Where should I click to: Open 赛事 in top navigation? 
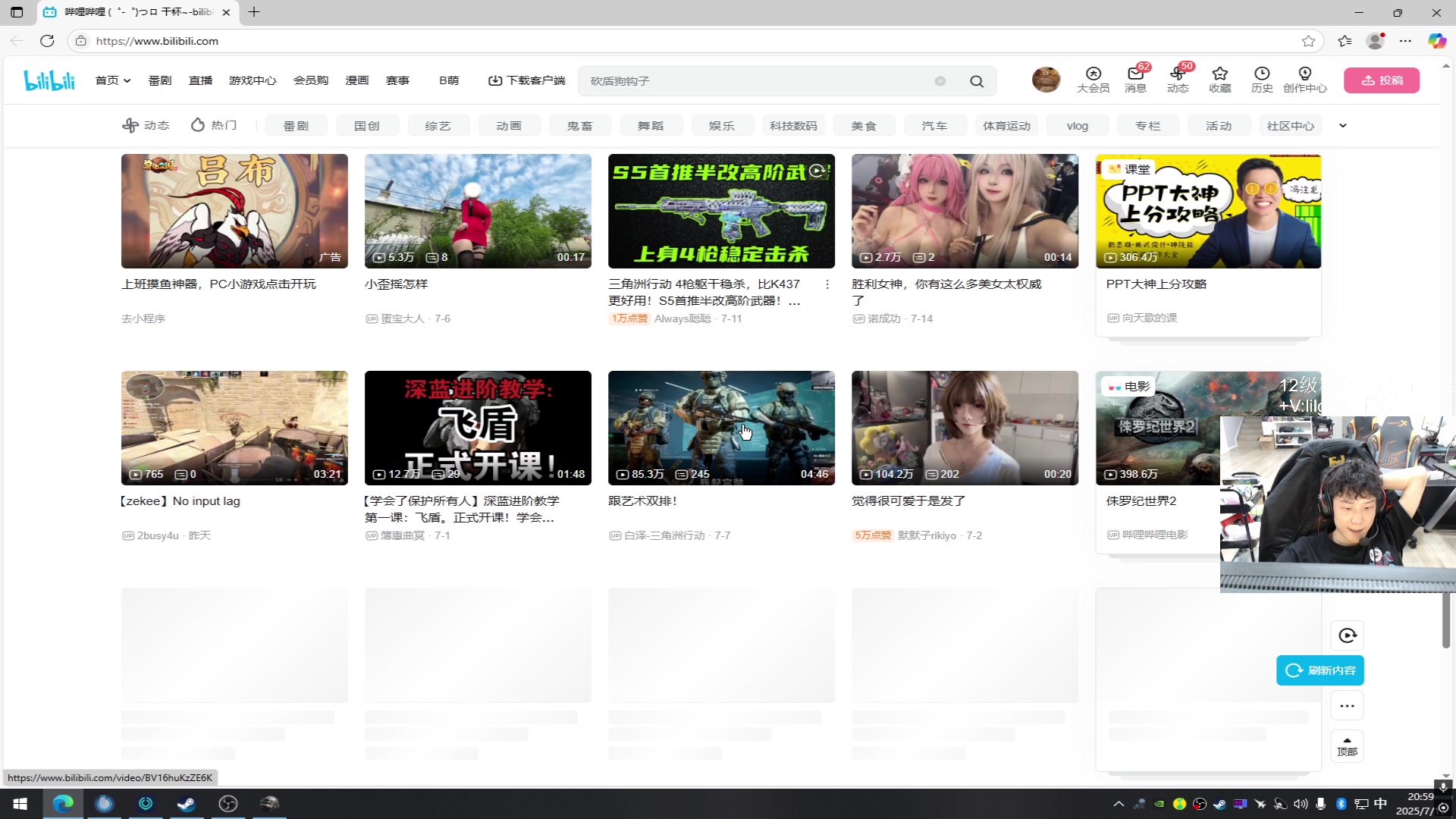point(398,80)
